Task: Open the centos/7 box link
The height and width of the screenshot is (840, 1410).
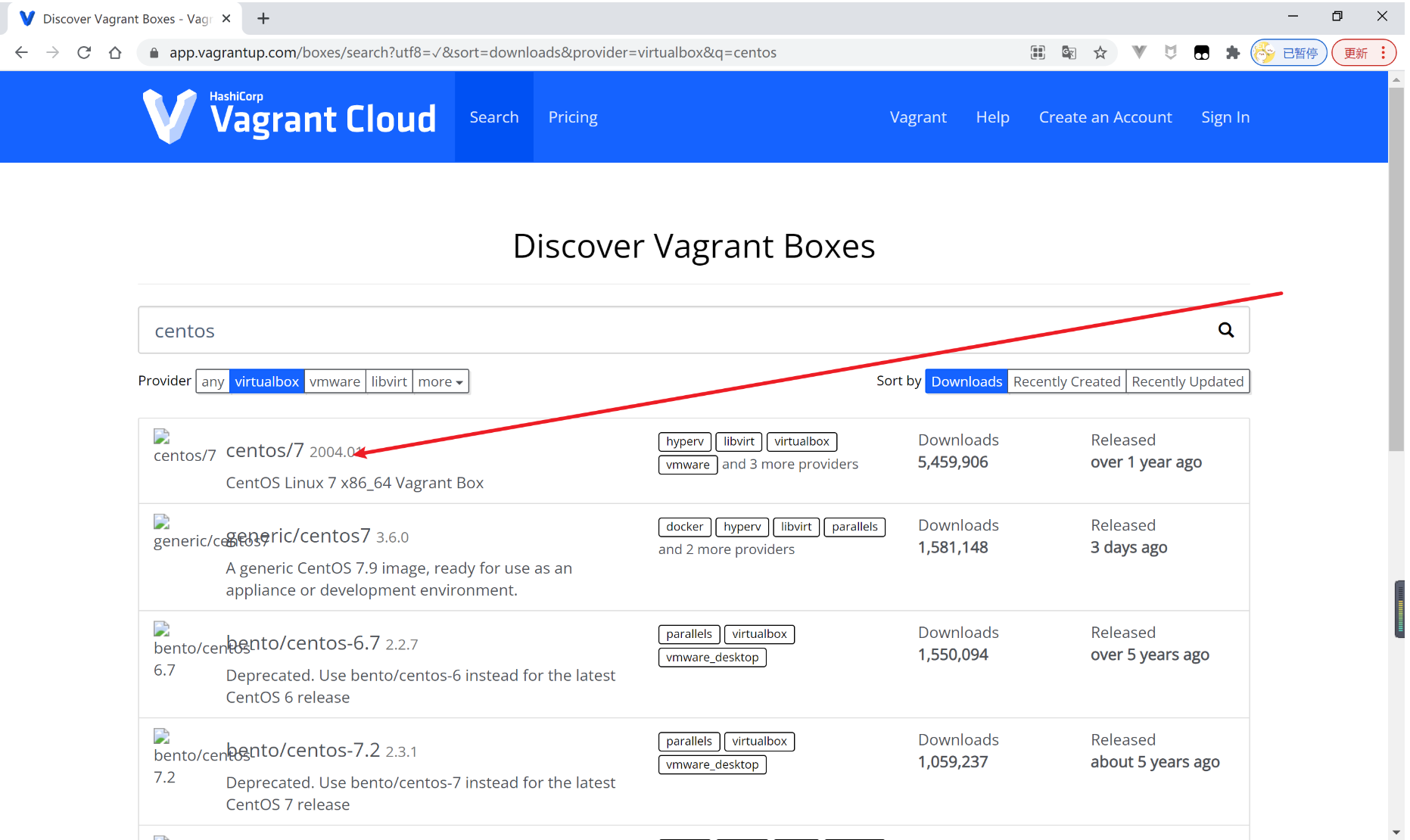Action: click(265, 450)
